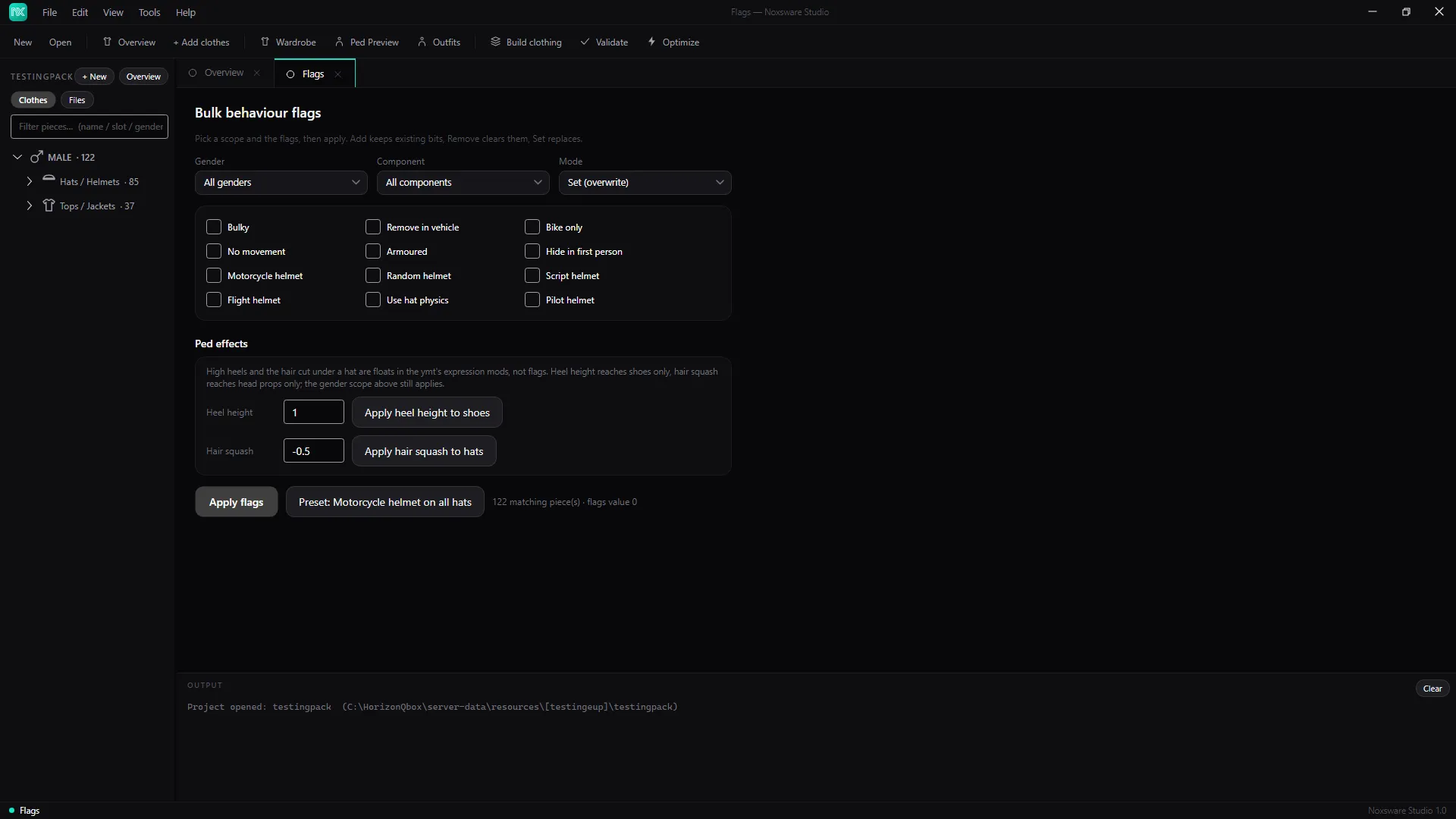Screen dimensions: 1456x819
Task: Click the Hats / Helmets hat icon
Action: pos(49,180)
